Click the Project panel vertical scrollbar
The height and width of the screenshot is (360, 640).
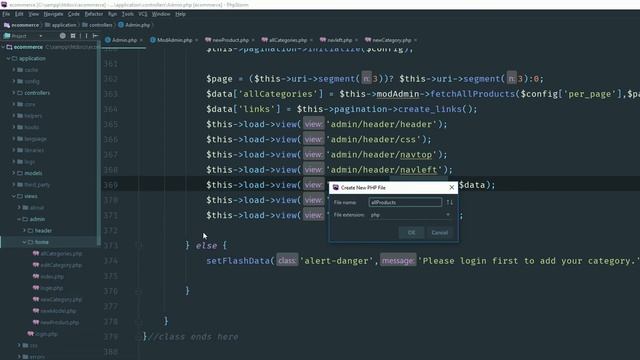98,143
